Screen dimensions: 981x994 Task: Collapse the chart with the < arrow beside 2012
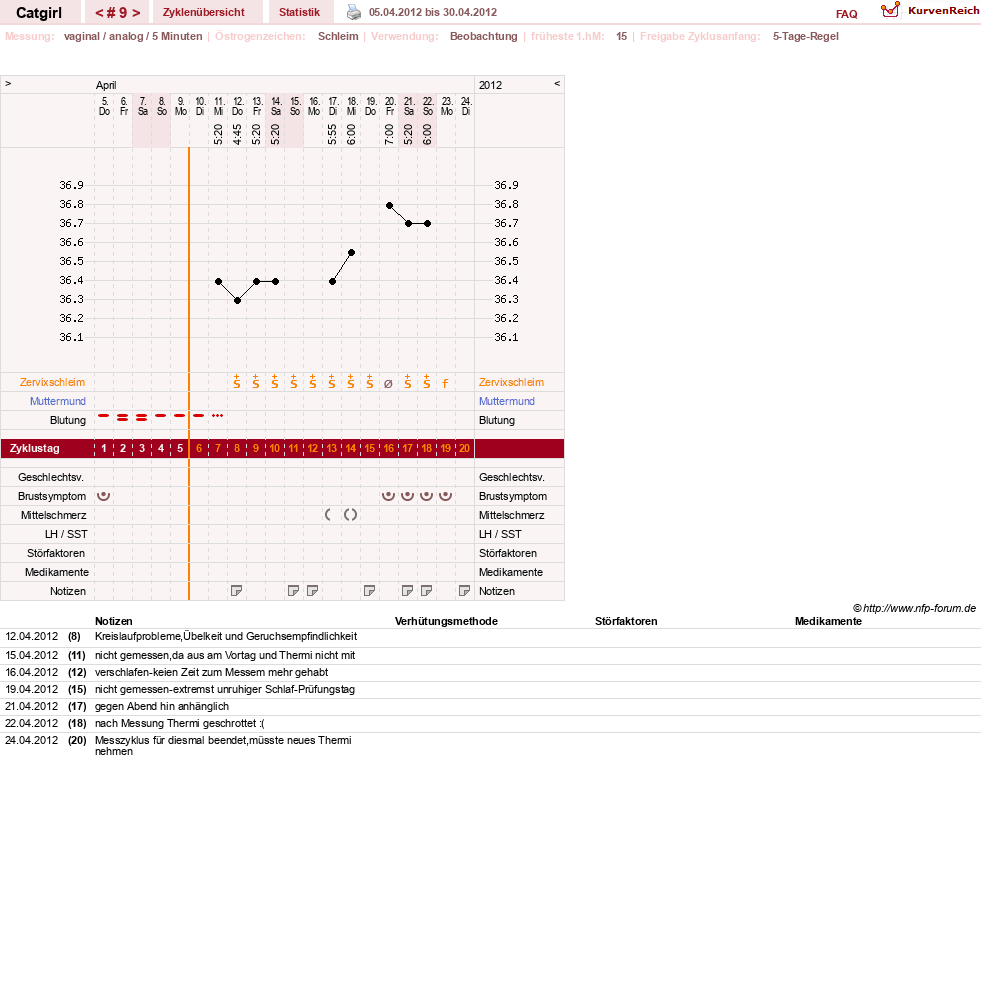557,84
